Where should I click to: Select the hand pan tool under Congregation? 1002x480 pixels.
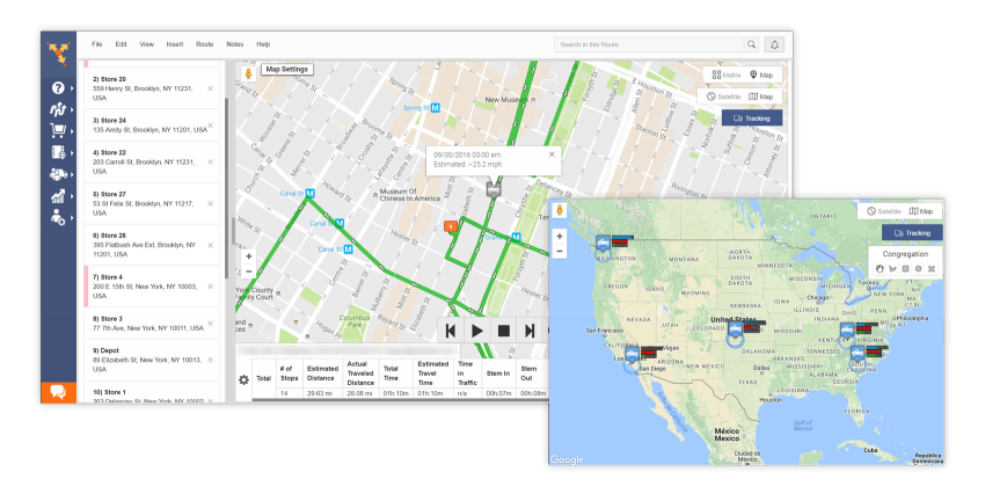878,268
